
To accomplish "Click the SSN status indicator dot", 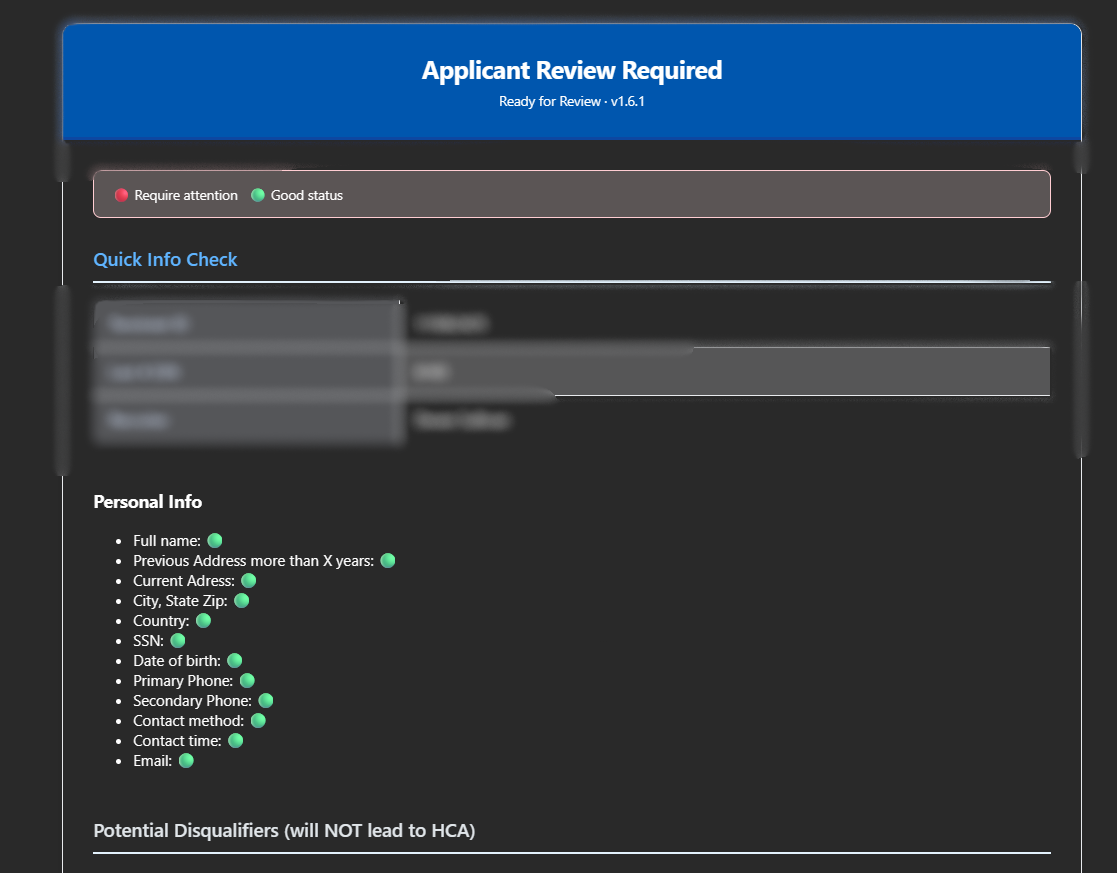I will coord(177,641).
